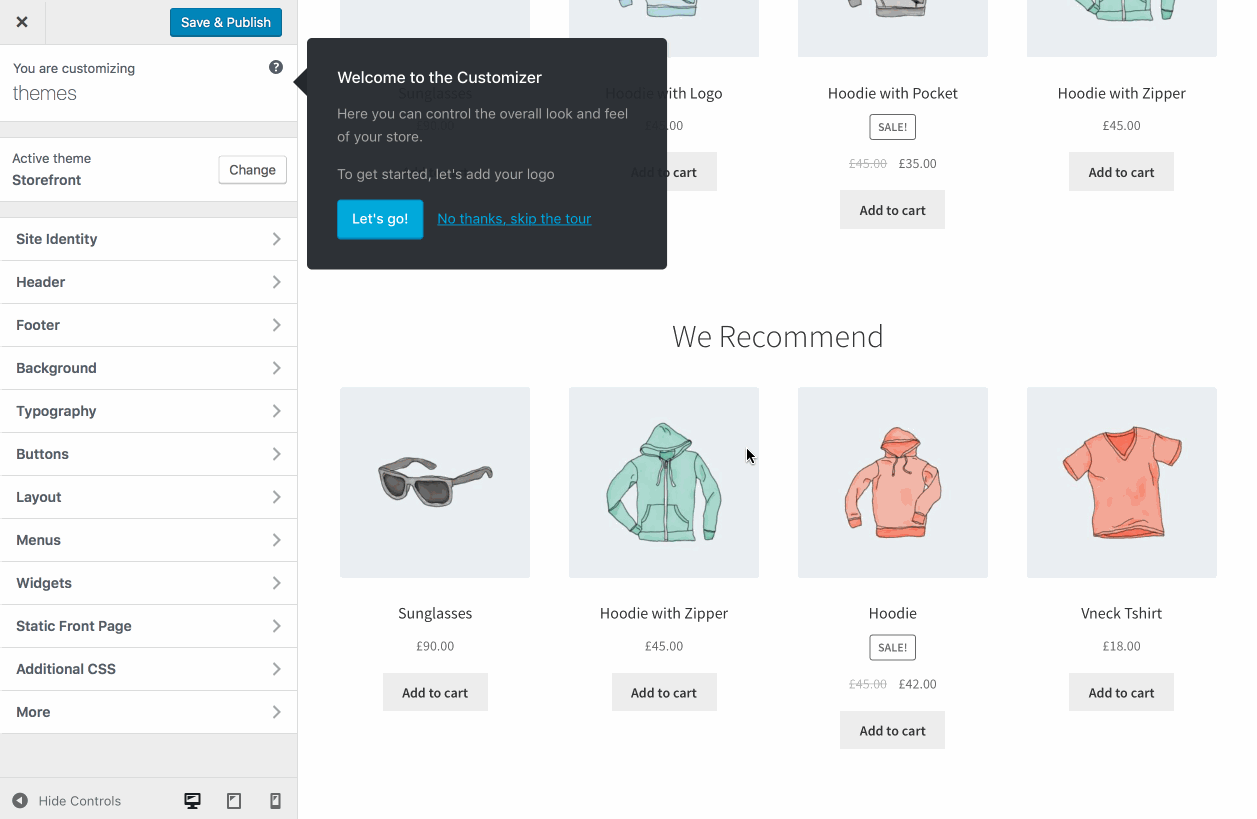
Task: Switch to mobile preview icon
Action: [x=276, y=801]
